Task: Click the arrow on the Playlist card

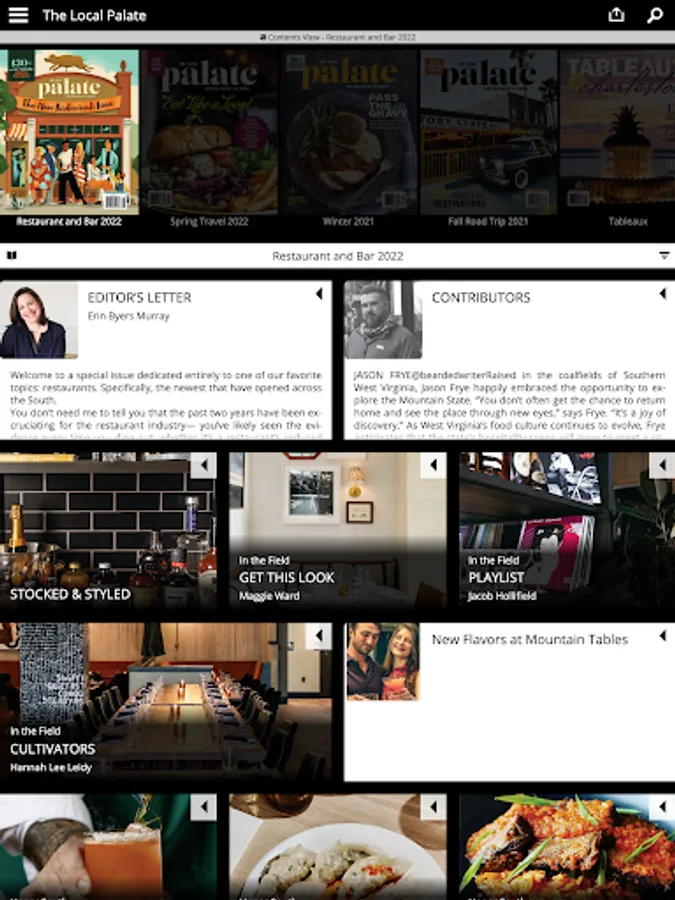Action: click(662, 465)
